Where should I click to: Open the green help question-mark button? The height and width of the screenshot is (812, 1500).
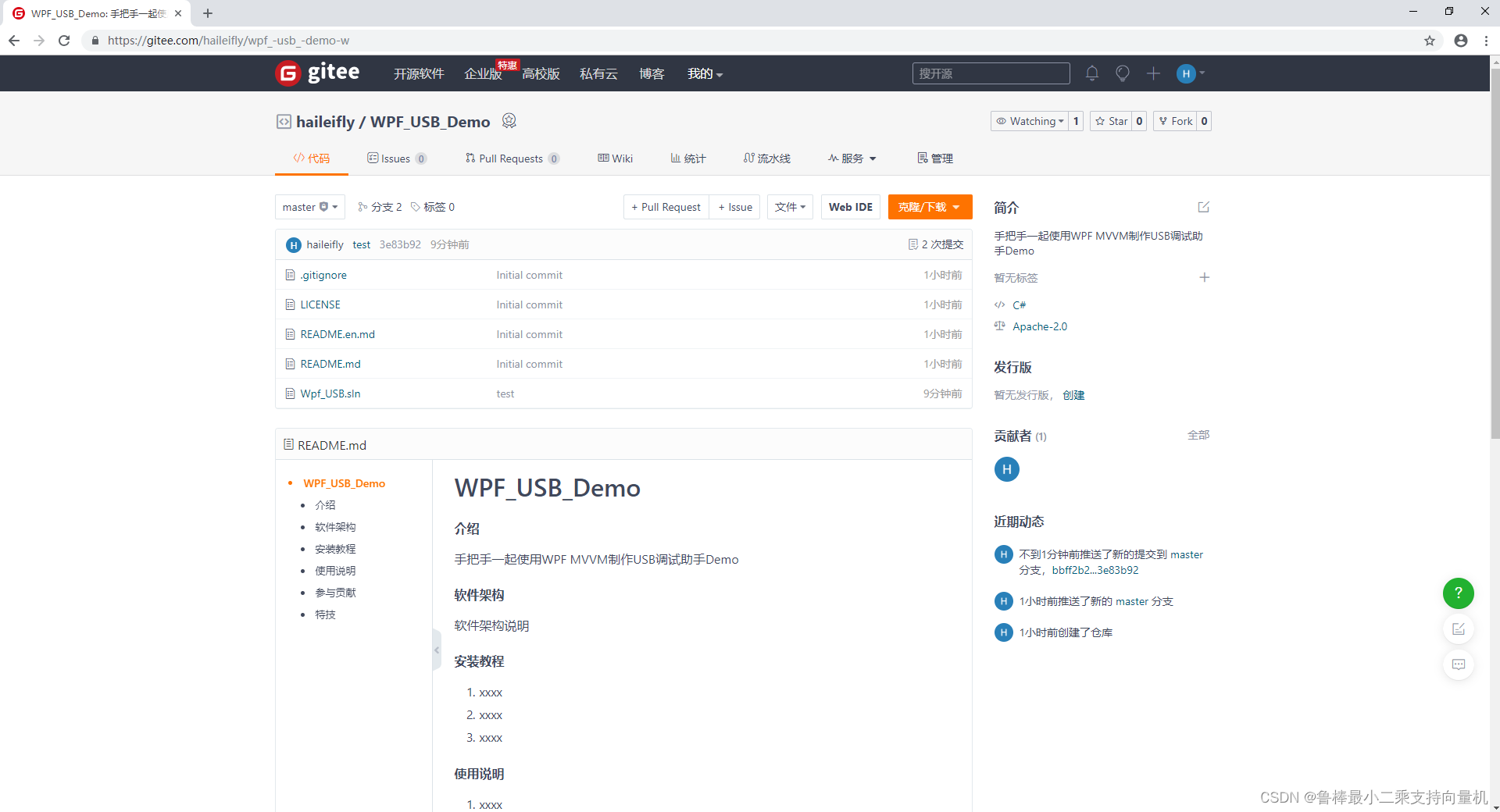pos(1458,593)
